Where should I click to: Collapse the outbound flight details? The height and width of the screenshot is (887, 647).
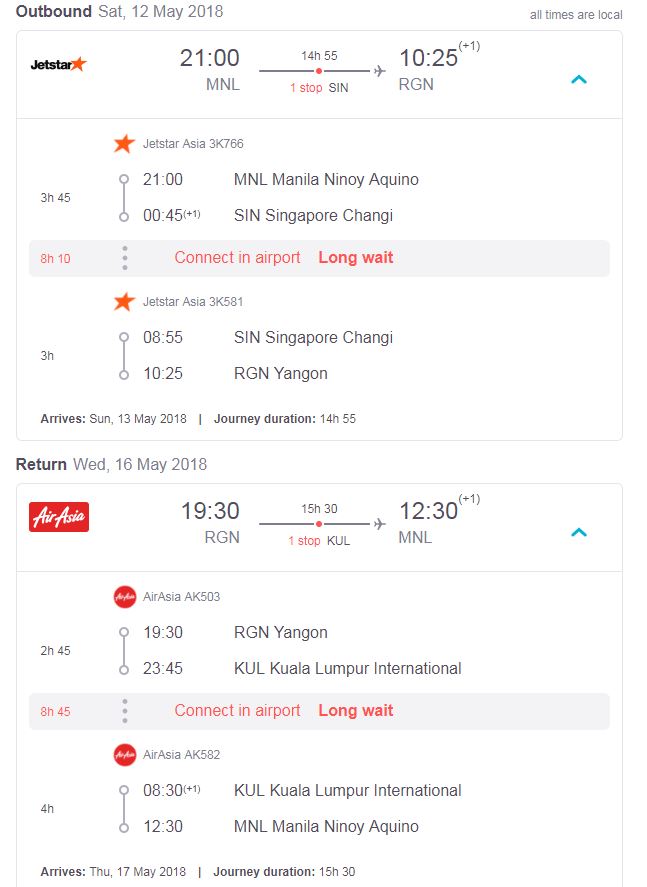coord(578,80)
